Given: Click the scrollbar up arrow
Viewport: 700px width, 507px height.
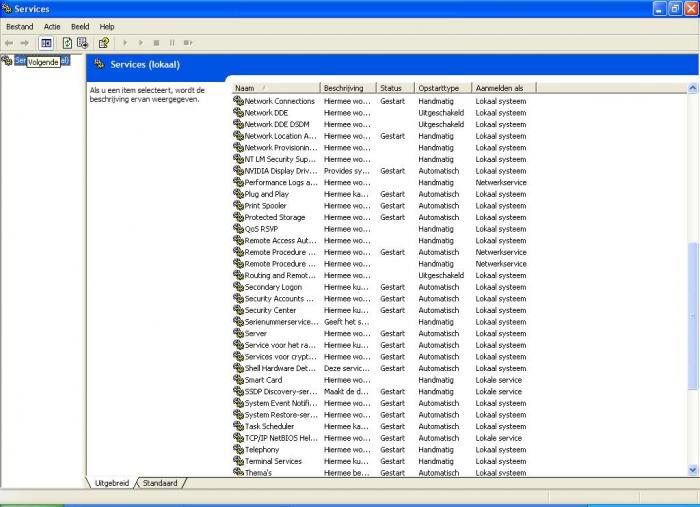Looking at the screenshot, I should point(692,88).
